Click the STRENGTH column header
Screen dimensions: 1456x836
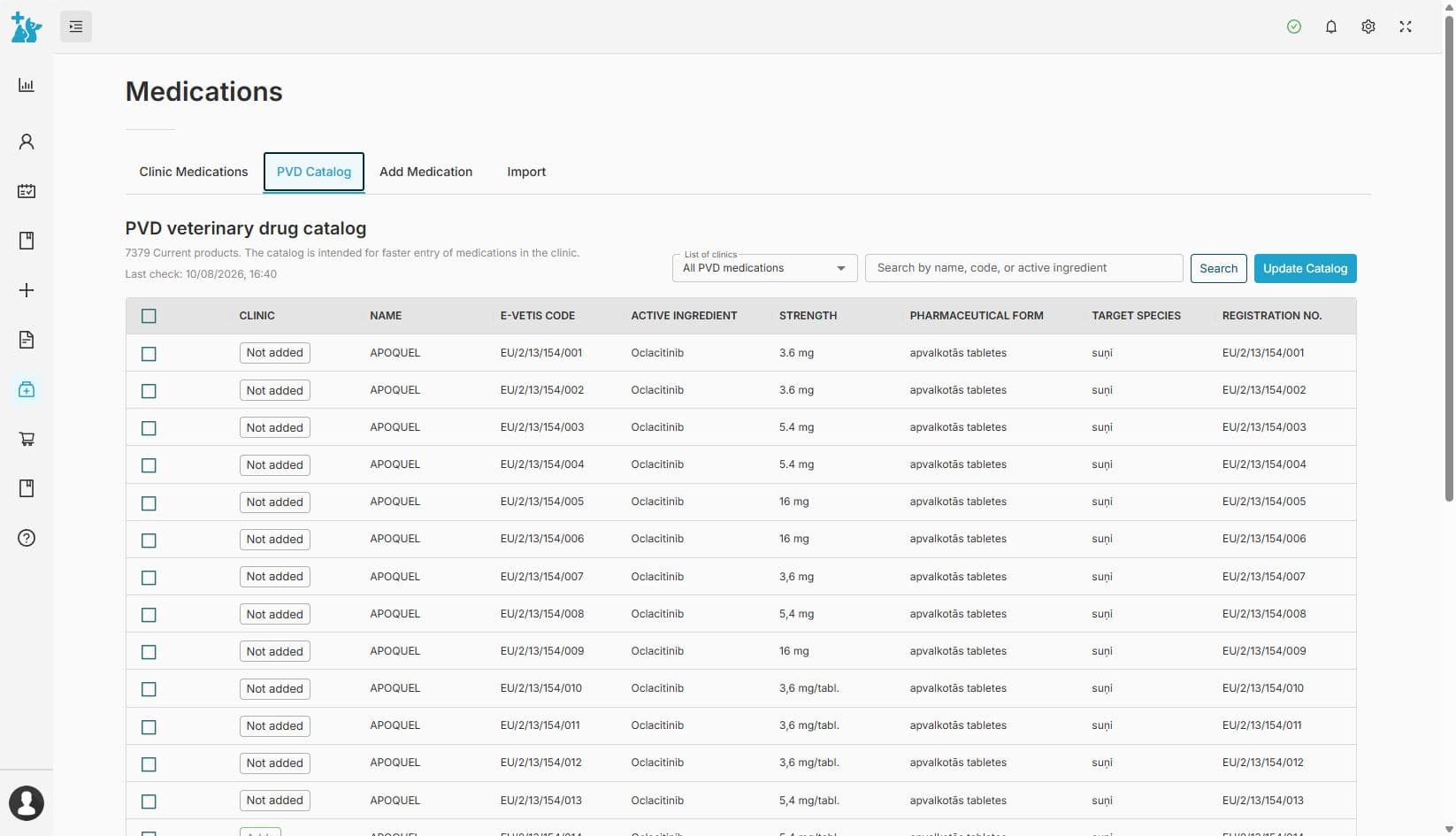pos(808,316)
